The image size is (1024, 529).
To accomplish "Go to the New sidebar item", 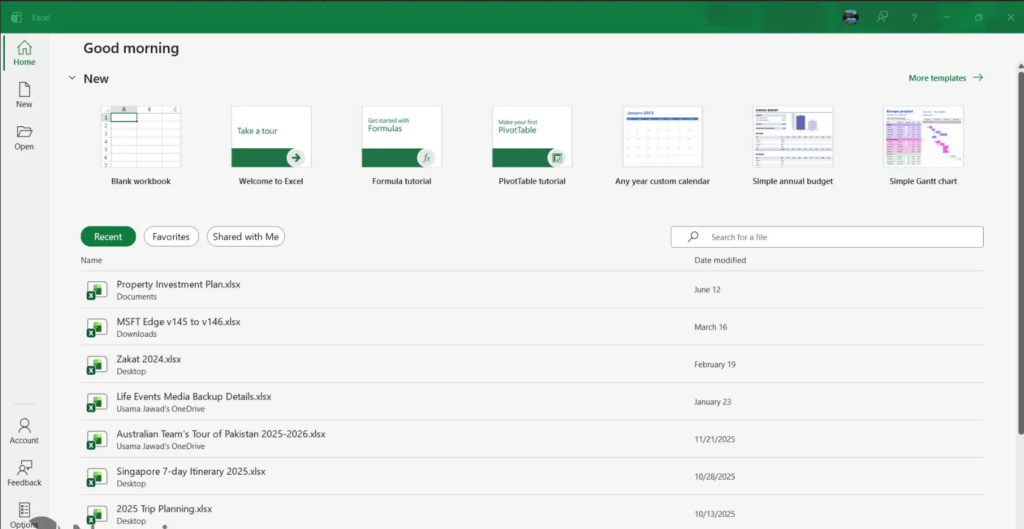I will (24, 95).
